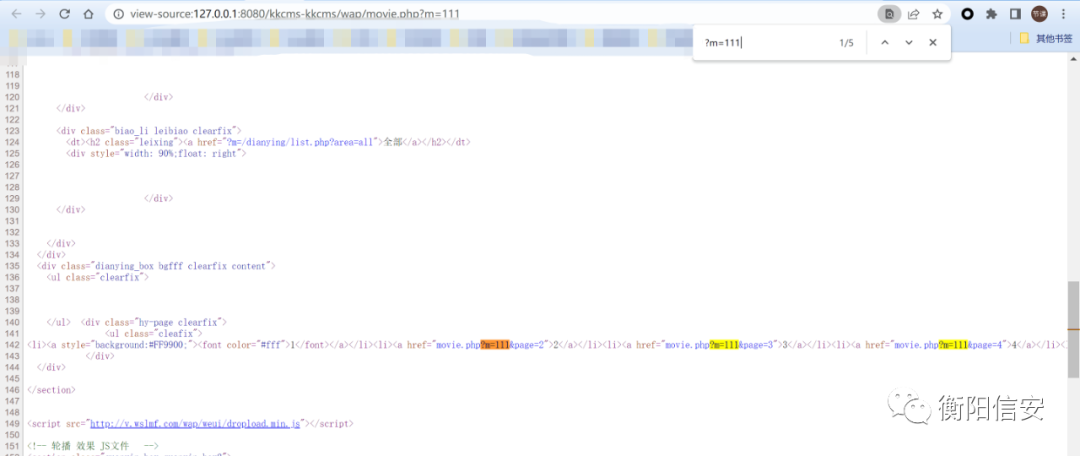The image size is (1080, 456).
Task: Click the movie.php?m=111&page=3 link
Action: coord(720,344)
